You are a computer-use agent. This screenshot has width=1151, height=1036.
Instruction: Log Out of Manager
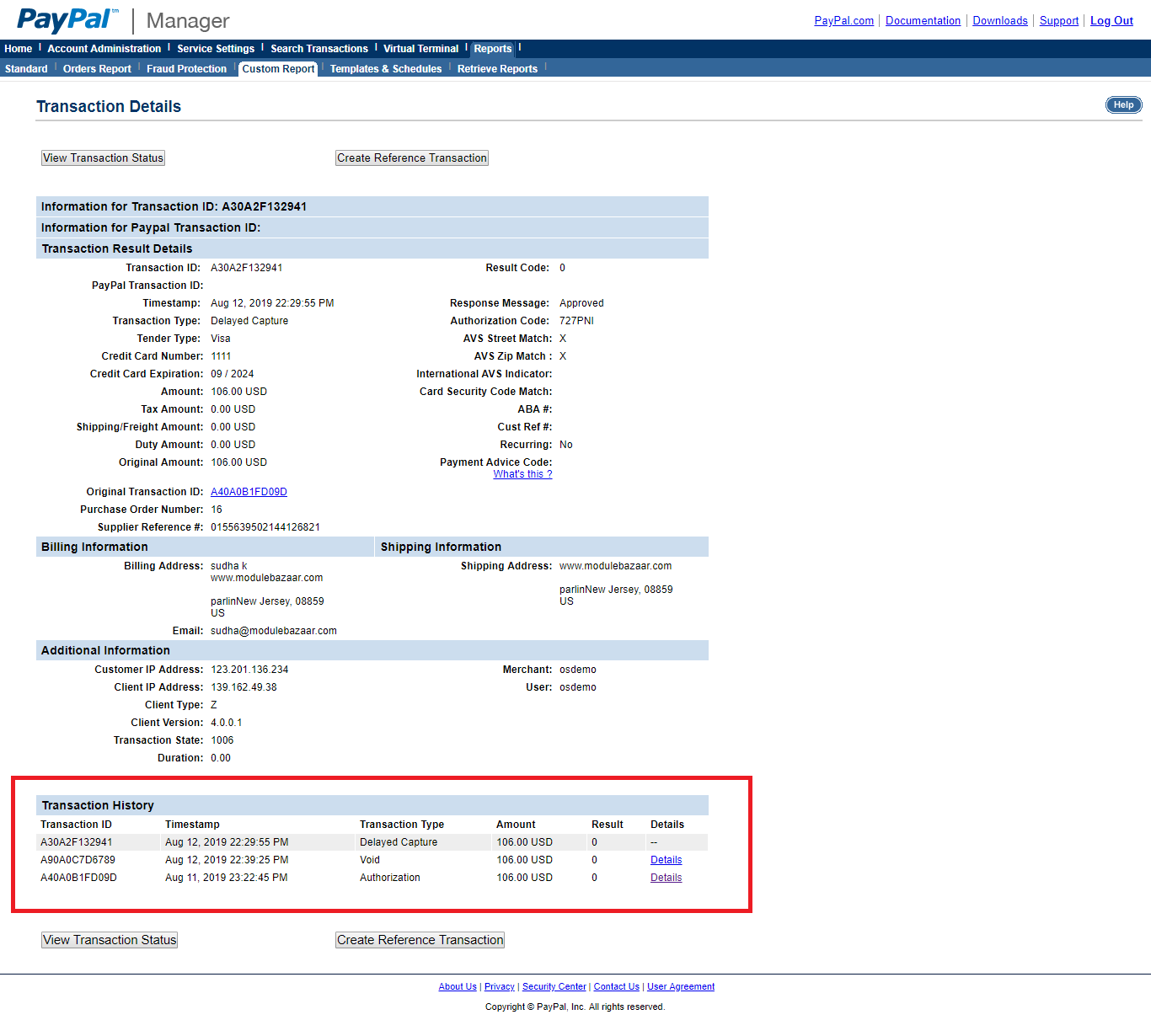(x=1111, y=21)
